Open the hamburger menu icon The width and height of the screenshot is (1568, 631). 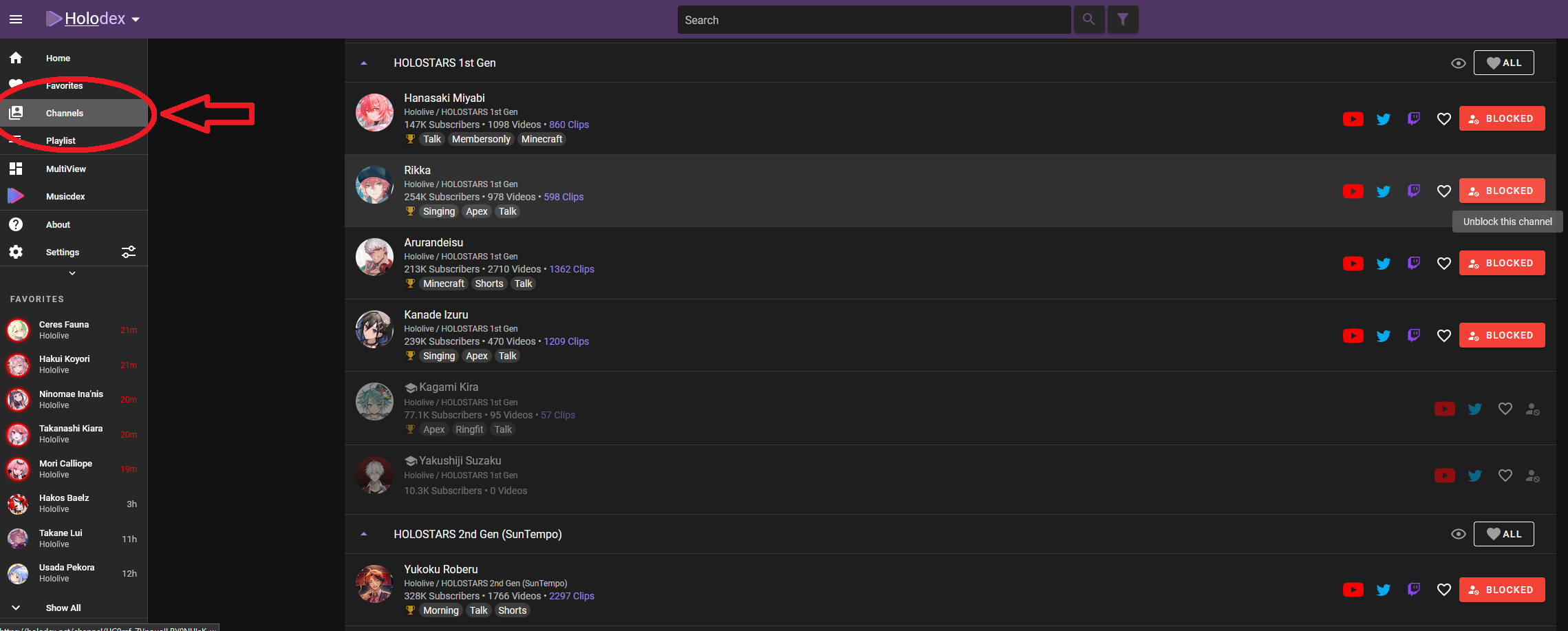click(16, 19)
